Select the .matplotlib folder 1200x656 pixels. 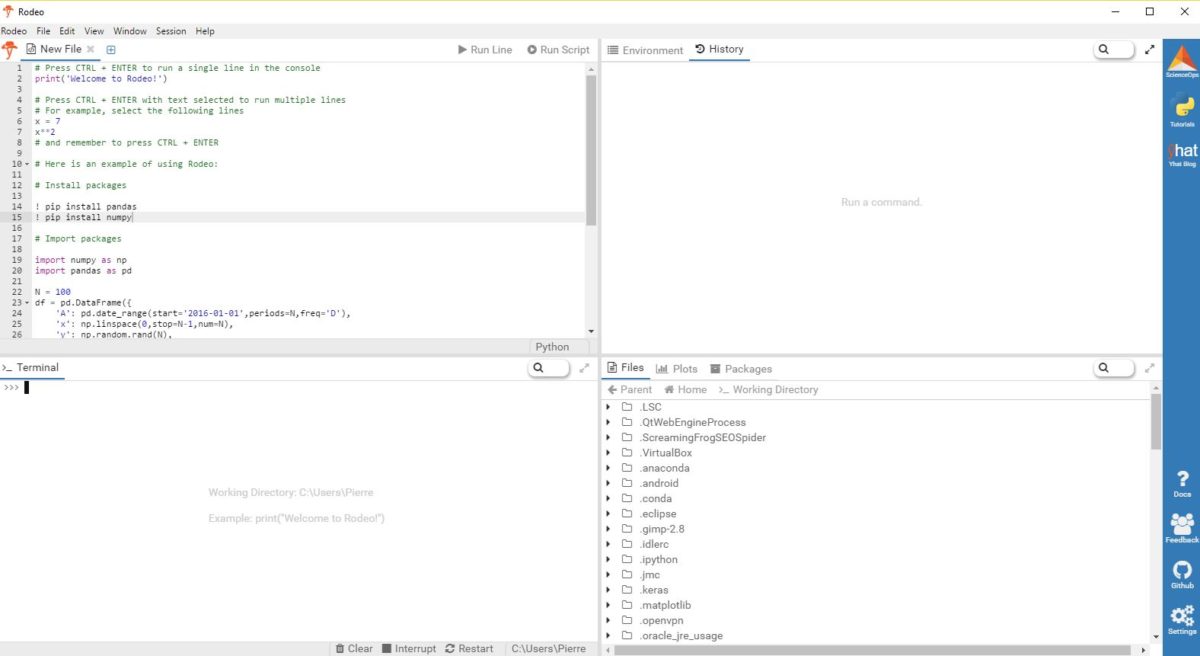pyautogui.click(x=665, y=605)
